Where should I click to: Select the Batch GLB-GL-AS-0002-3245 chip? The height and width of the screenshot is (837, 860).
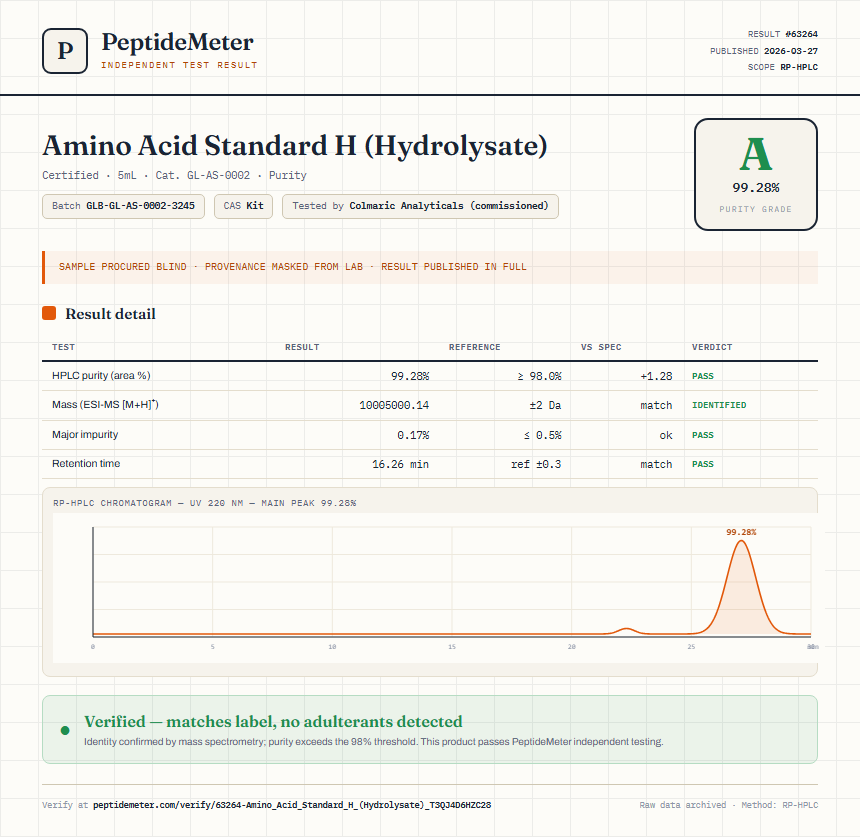(123, 206)
